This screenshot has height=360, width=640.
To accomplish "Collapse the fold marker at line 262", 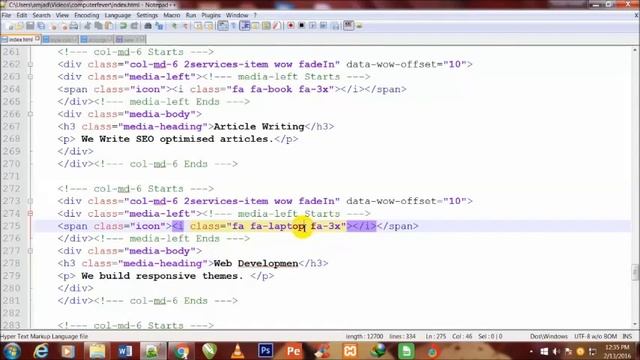I will [30, 64].
